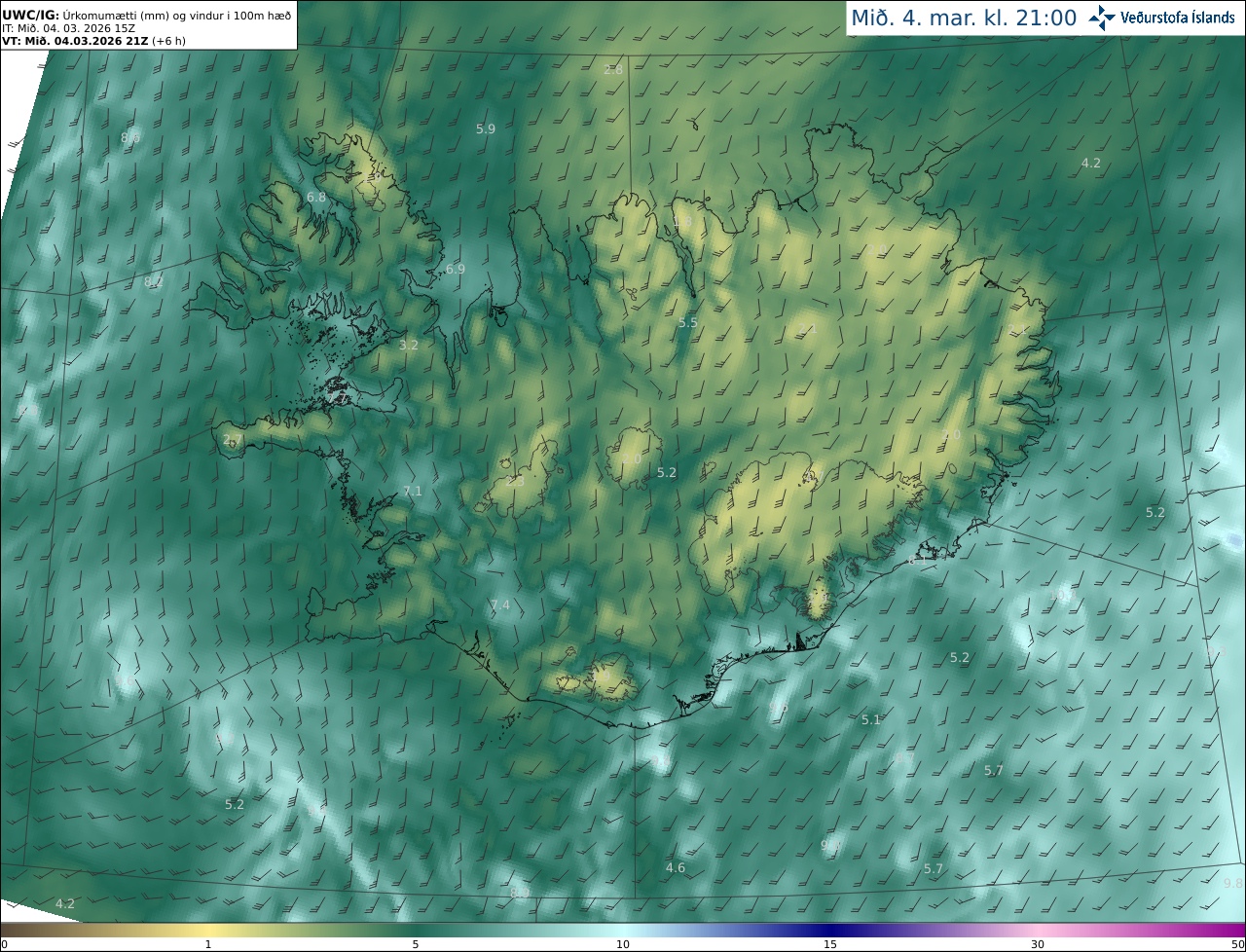1246x952 pixels.
Task: Click the map value 3.2
Action: pos(409,345)
